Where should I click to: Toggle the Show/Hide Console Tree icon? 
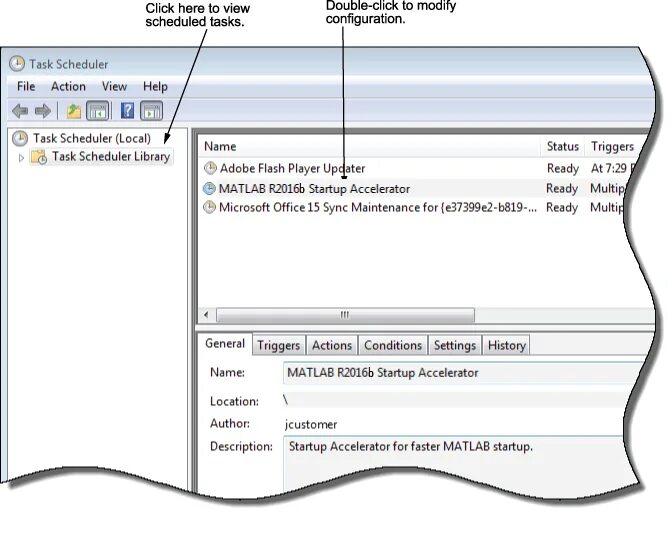(x=98, y=111)
